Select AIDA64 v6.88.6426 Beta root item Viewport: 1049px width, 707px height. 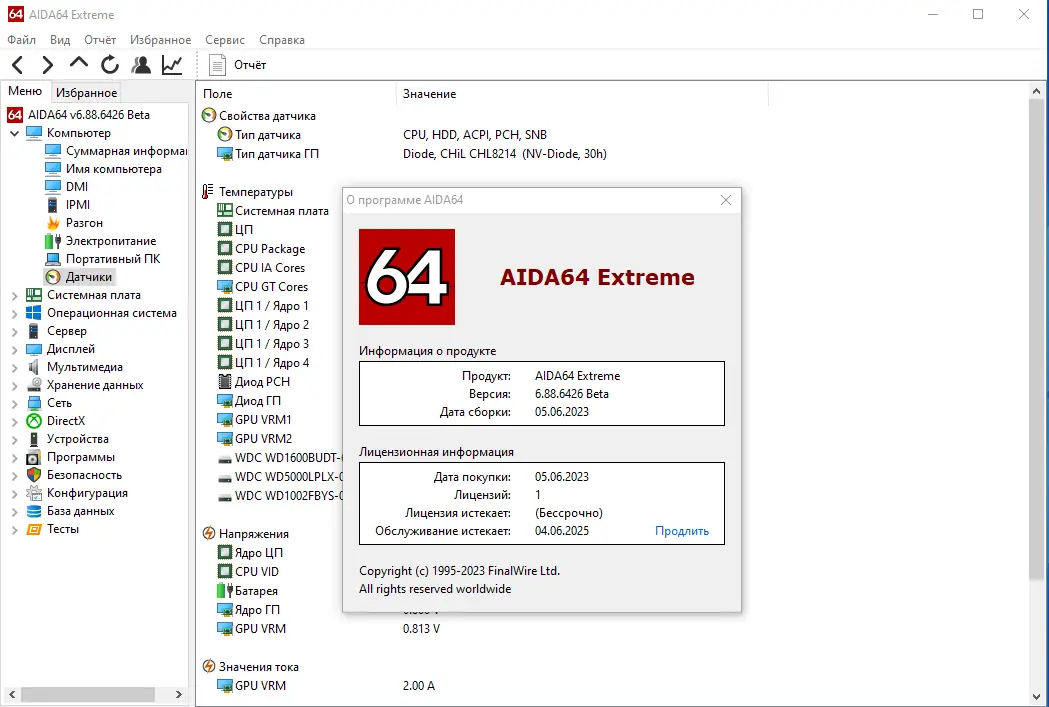(79, 115)
